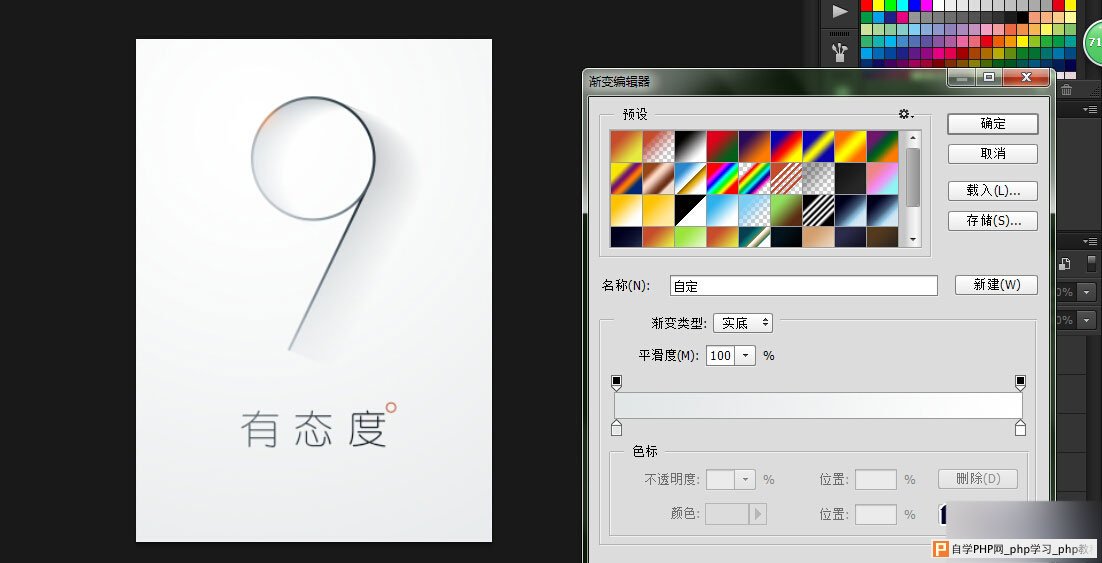Click the 载入(L)... button
Screen dimensions: 1102x563
pyautogui.click(x=992, y=190)
